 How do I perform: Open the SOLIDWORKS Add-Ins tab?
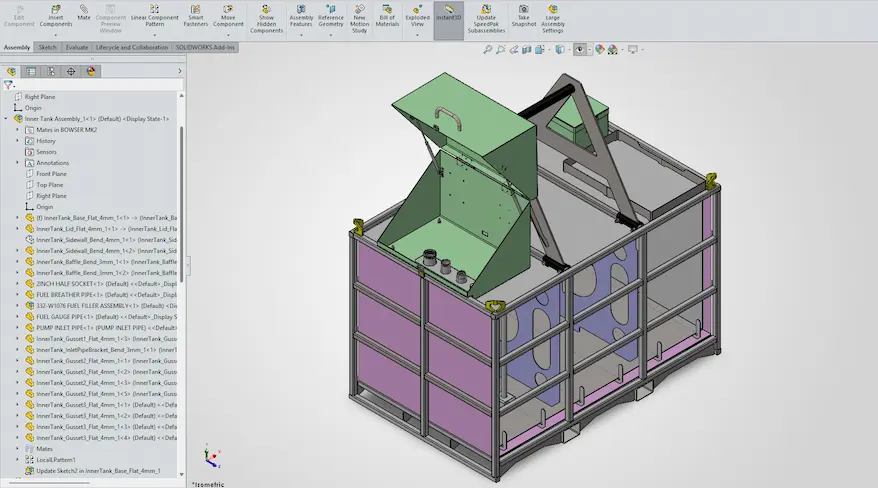click(x=205, y=48)
